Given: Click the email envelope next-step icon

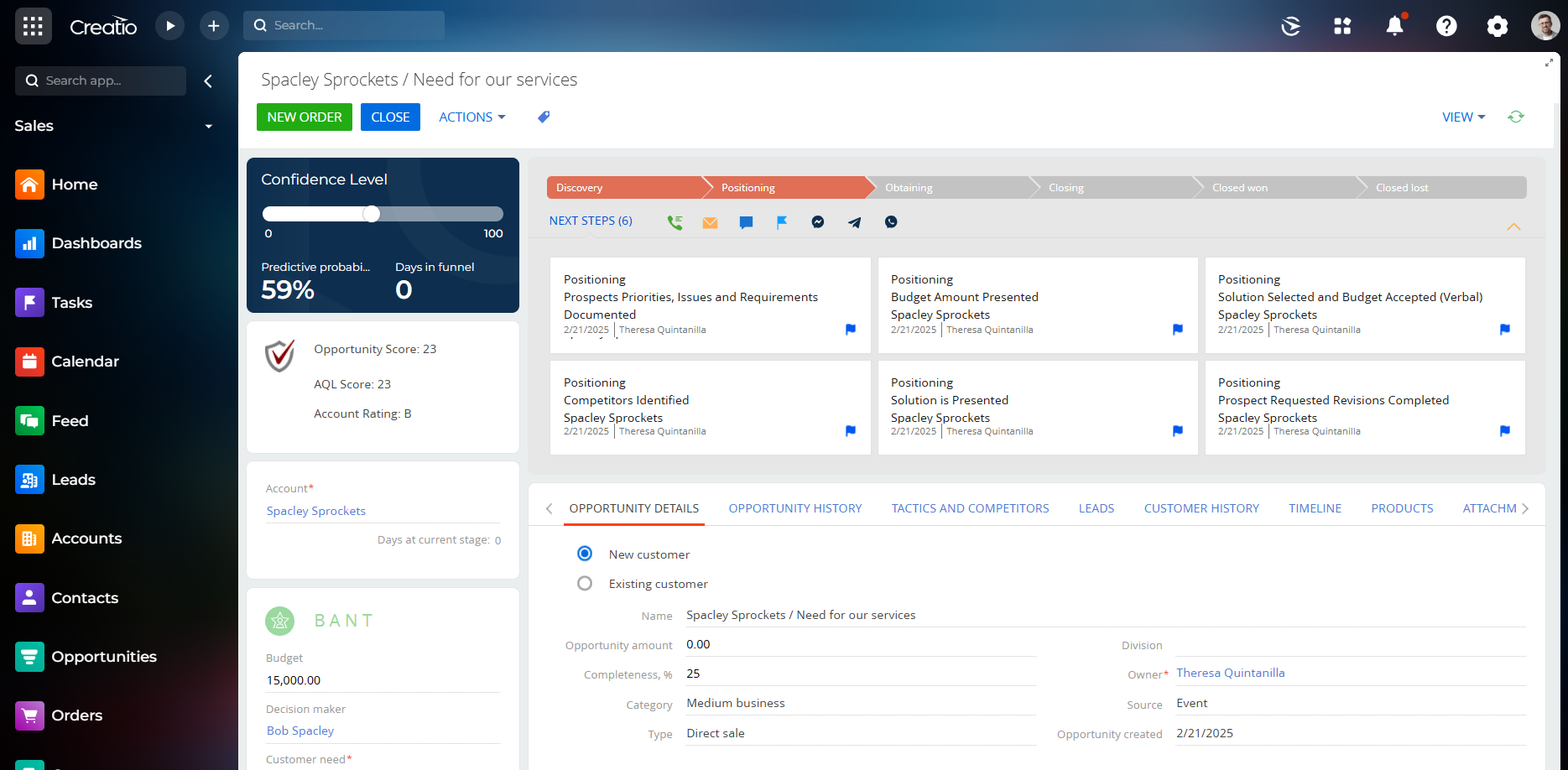Looking at the screenshot, I should coord(711,222).
